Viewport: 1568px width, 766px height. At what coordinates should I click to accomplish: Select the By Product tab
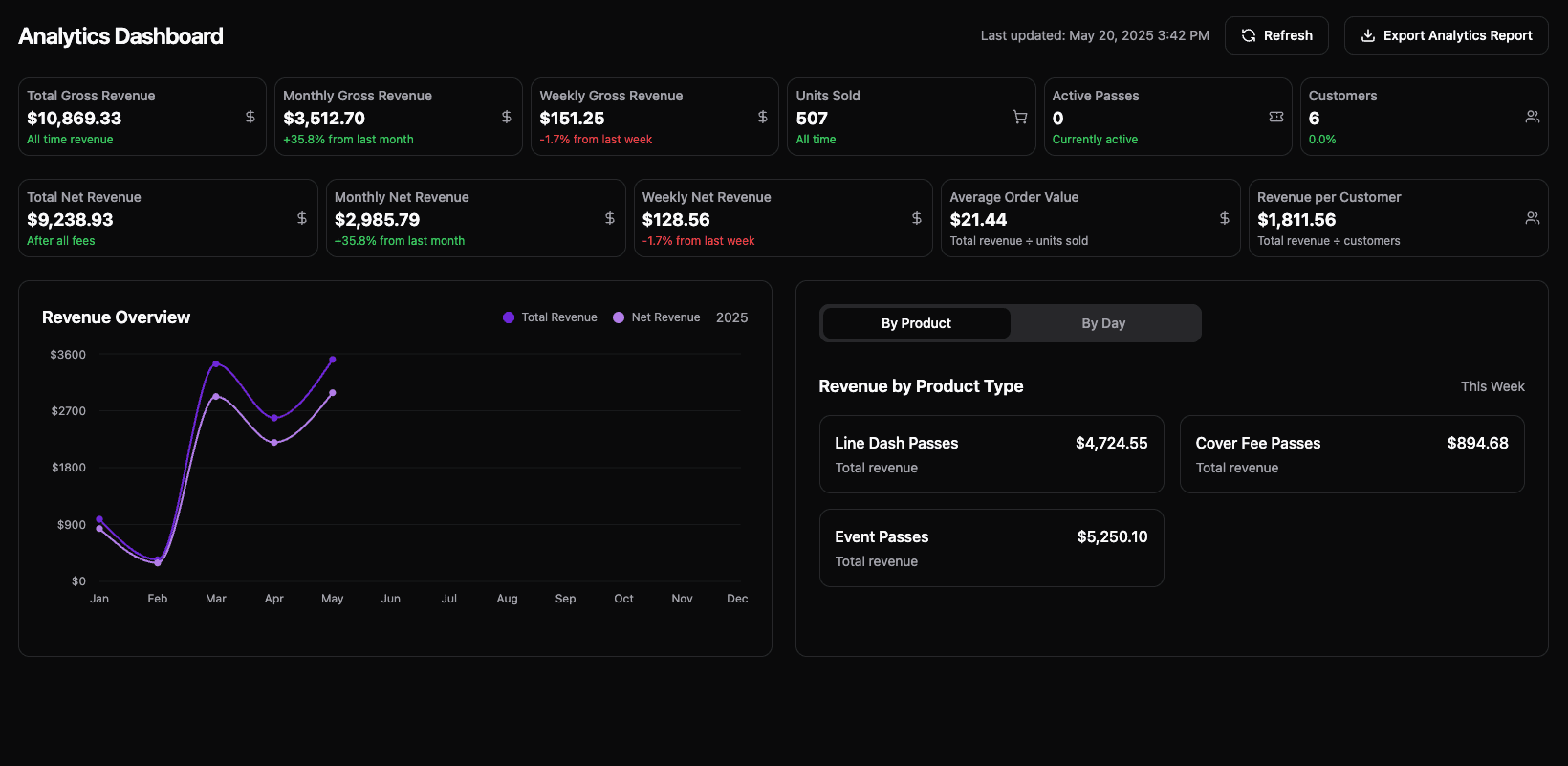point(916,323)
